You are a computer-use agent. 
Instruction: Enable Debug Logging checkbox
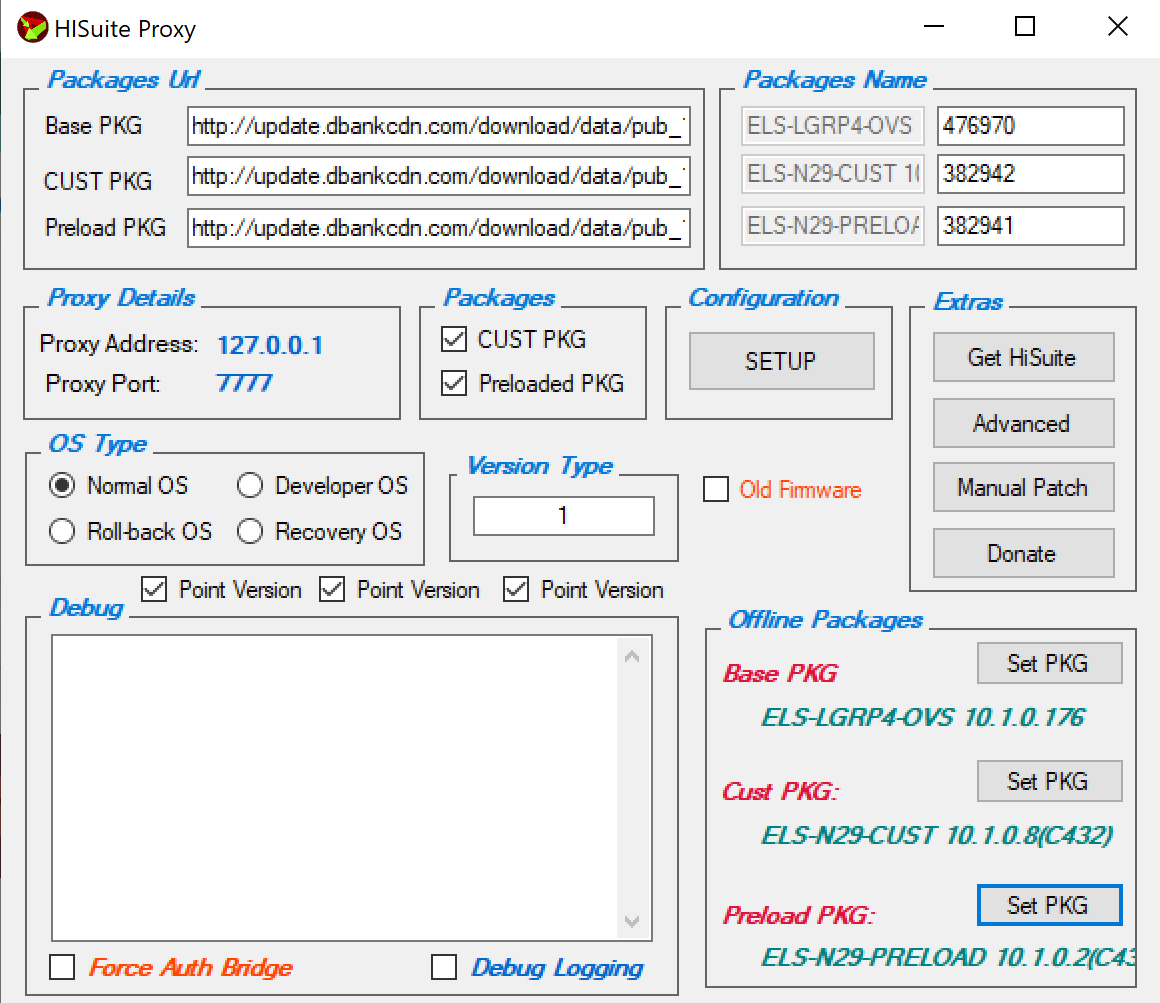[444, 967]
